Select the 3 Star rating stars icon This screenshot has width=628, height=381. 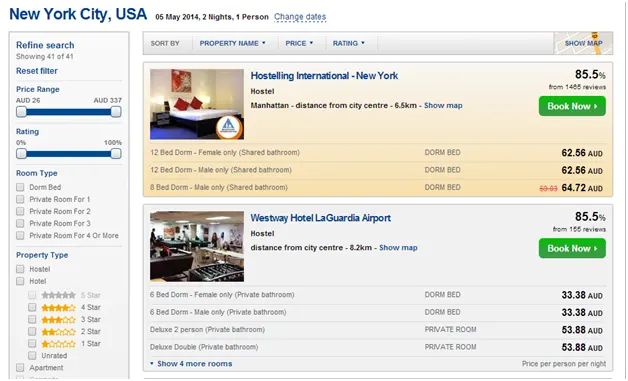[x=58, y=320]
